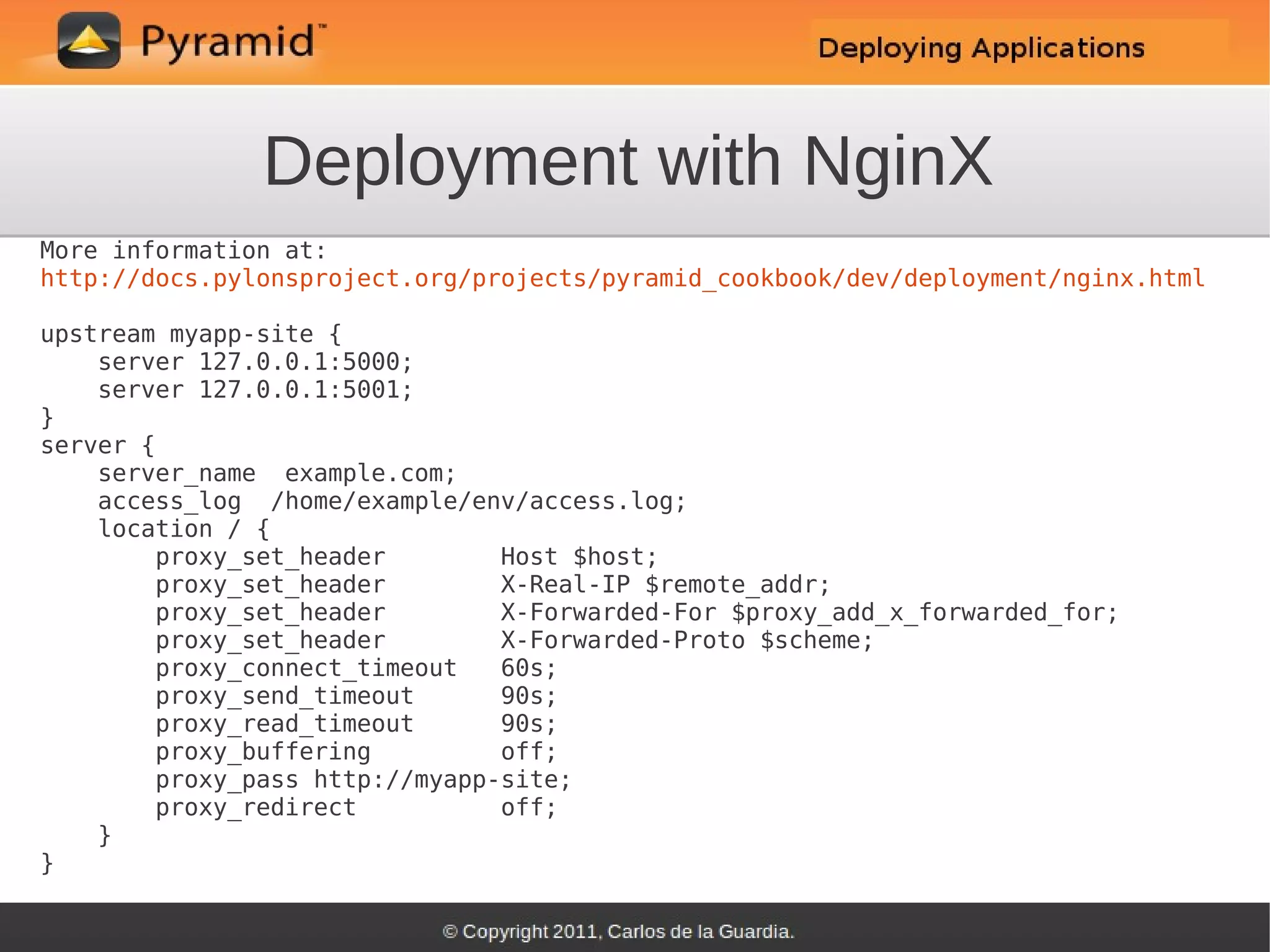Click the 'proxy_buffering off;' line
This screenshot has width=1270, height=952.
pos(357,752)
